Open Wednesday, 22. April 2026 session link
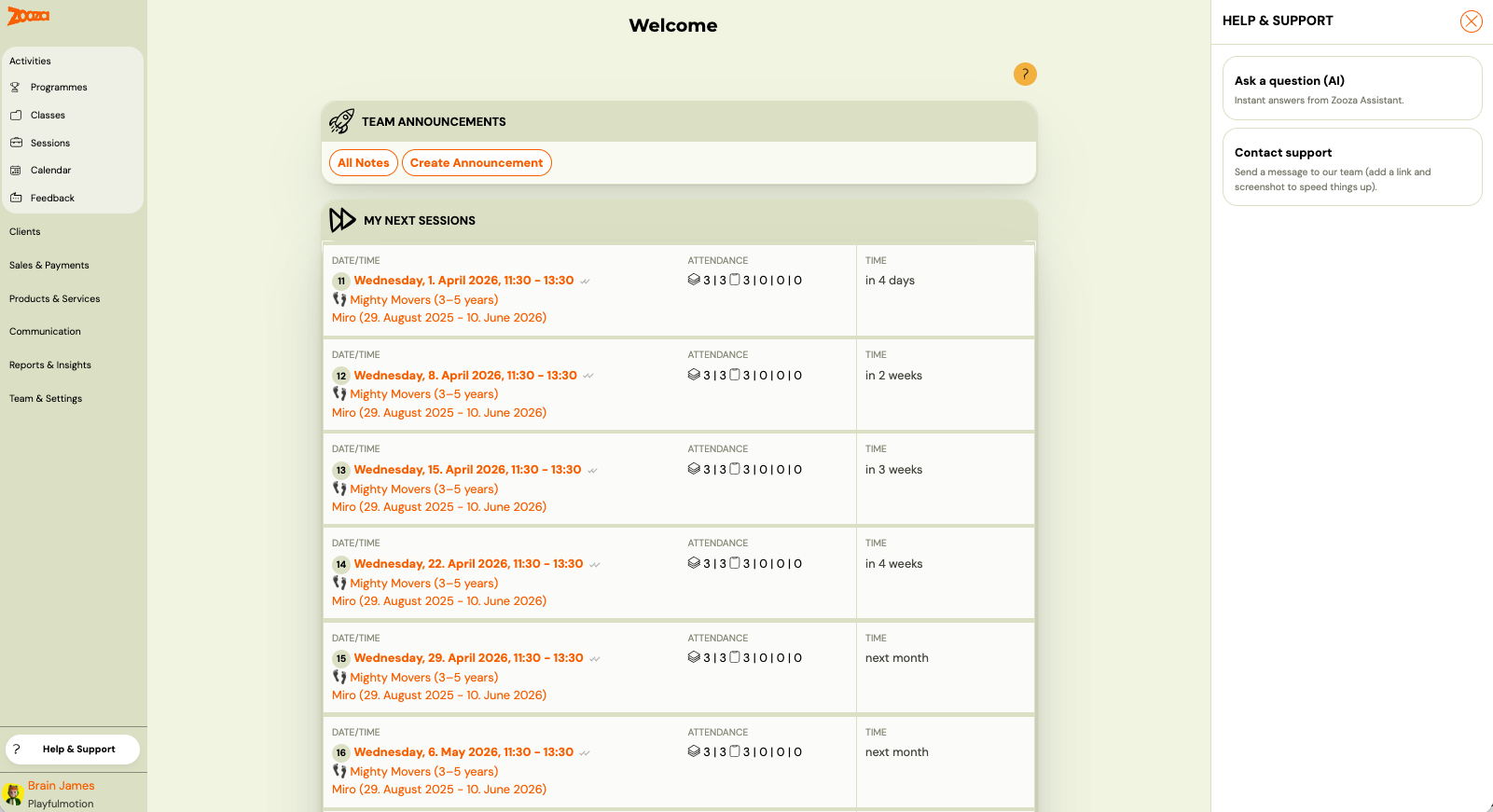The image size is (1493, 812). 468,564
